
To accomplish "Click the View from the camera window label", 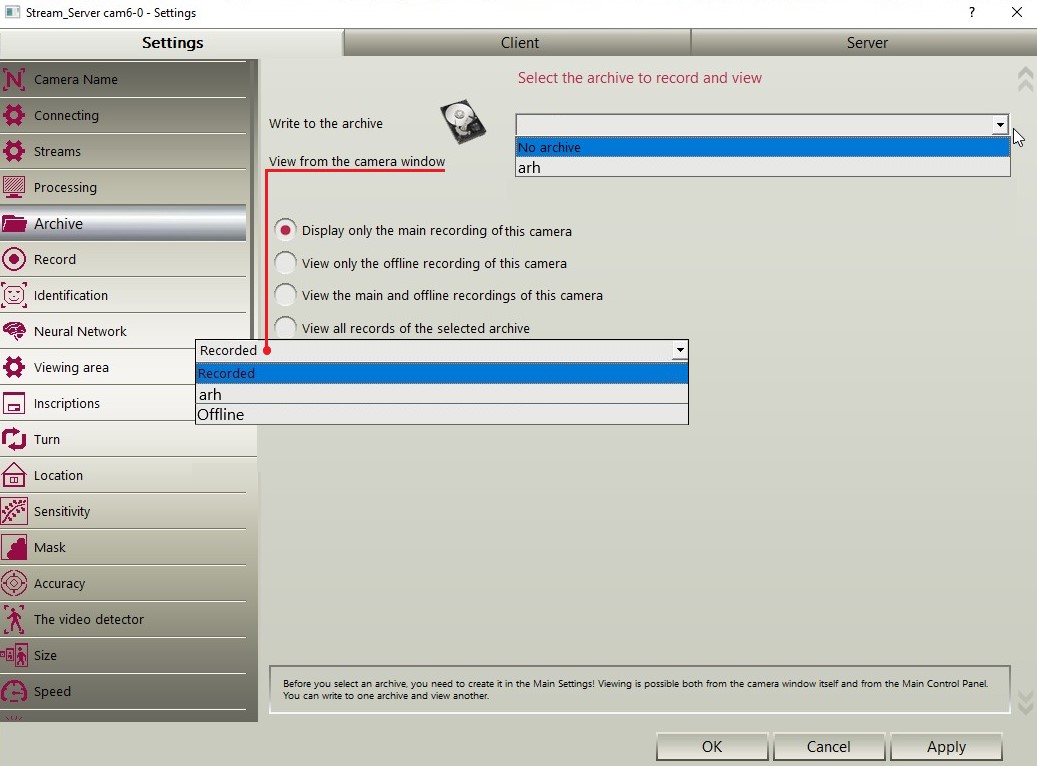I will (356, 161).
